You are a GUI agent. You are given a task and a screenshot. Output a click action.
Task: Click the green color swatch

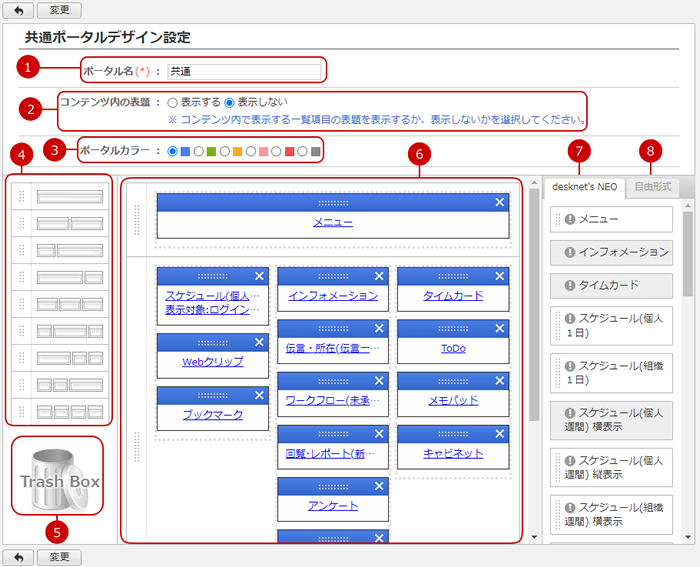(x=211, y=152)
